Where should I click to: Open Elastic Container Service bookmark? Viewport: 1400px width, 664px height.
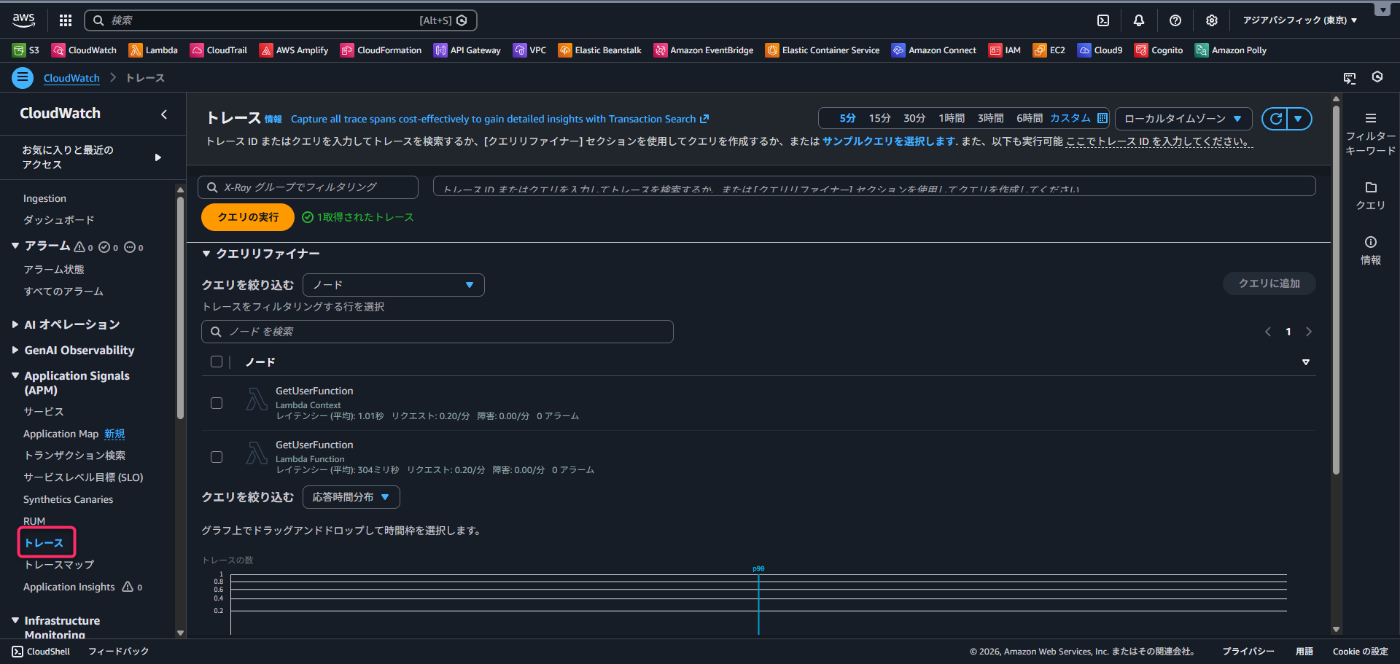click(x=822, y=50)
